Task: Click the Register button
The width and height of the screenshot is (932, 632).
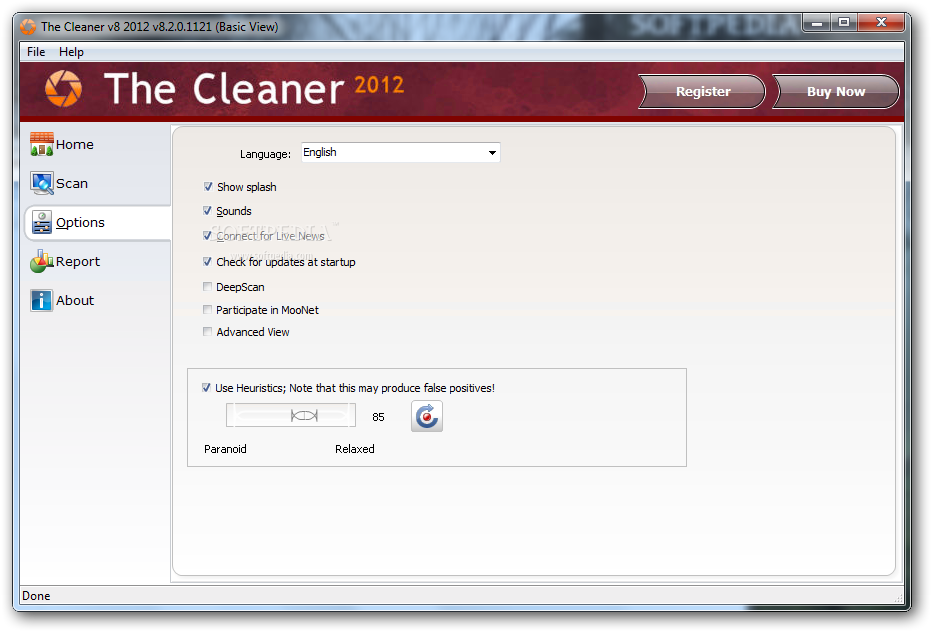Action: [703, 92]
